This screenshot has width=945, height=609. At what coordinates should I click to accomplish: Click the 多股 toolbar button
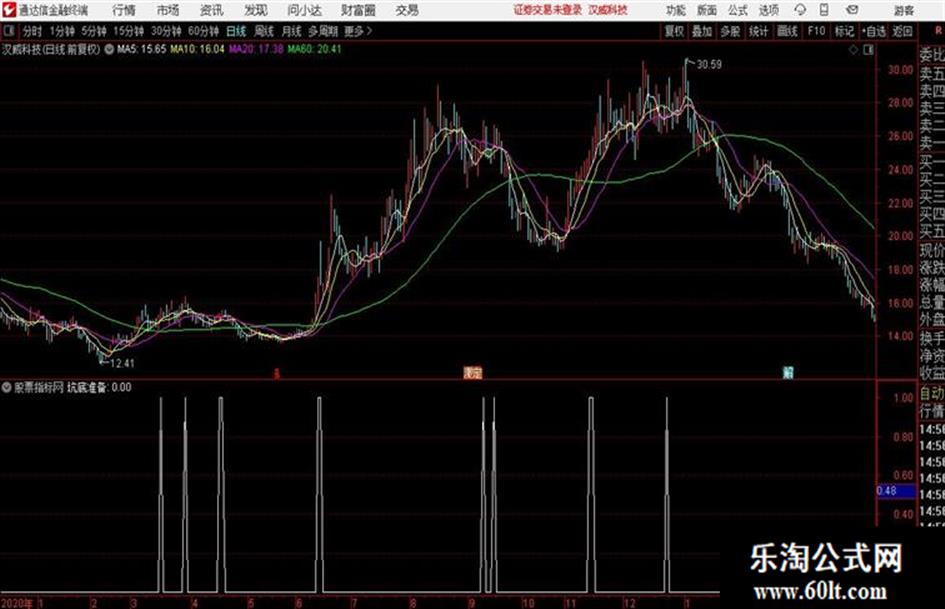(730, 31)
